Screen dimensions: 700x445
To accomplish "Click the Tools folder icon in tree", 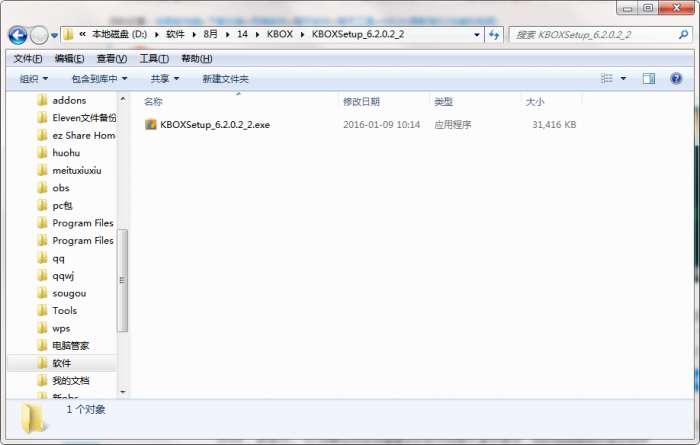I will tap(42, 310).
